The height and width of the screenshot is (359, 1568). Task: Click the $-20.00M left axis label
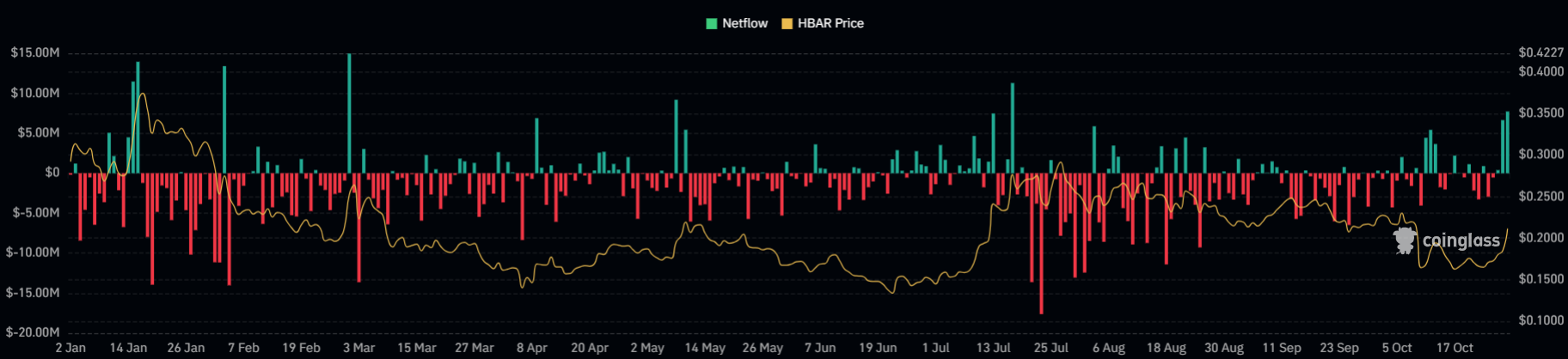[x=33, y=332]
